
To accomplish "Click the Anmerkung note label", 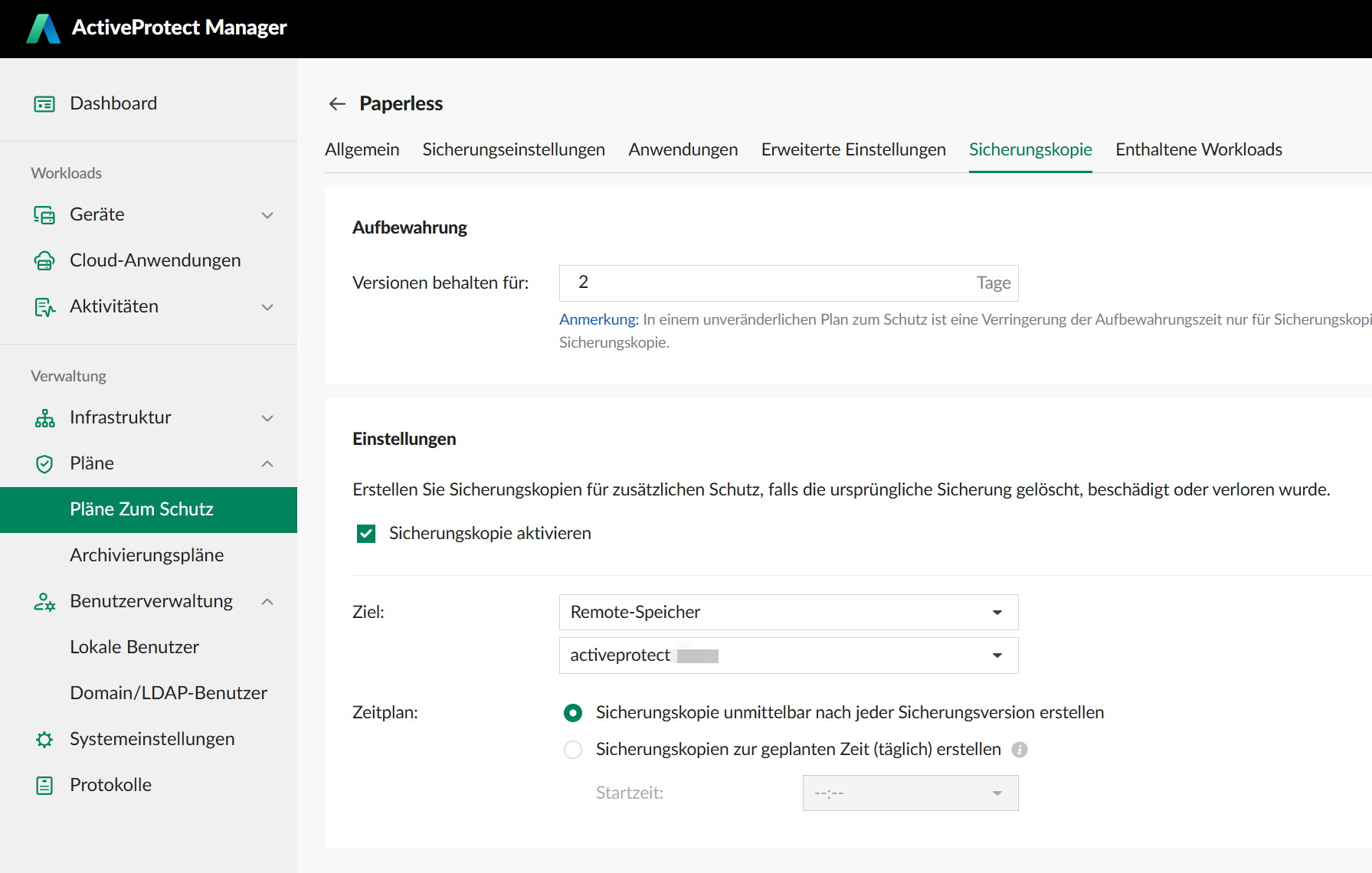I will (x=598, y=320).
